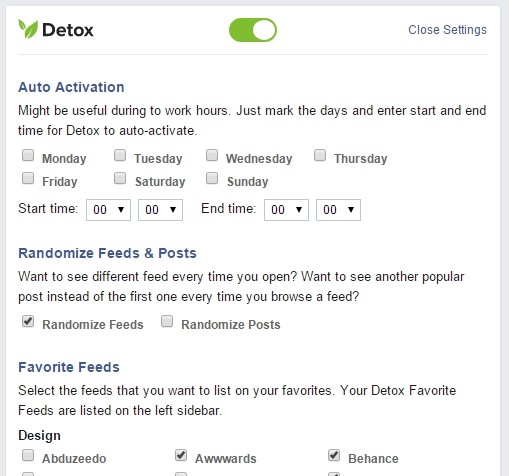The width and height of the screenshot is (509, 476).
Task: Enable the Tuesday checkbox
Action: point(120,155)
